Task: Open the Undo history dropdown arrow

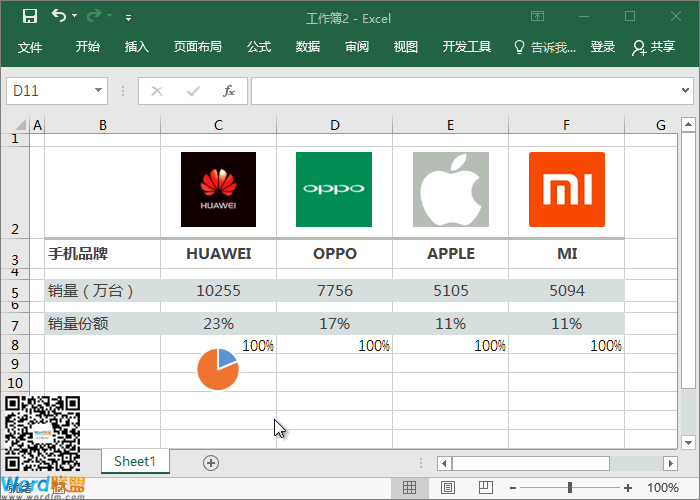Action: [75, 16]
